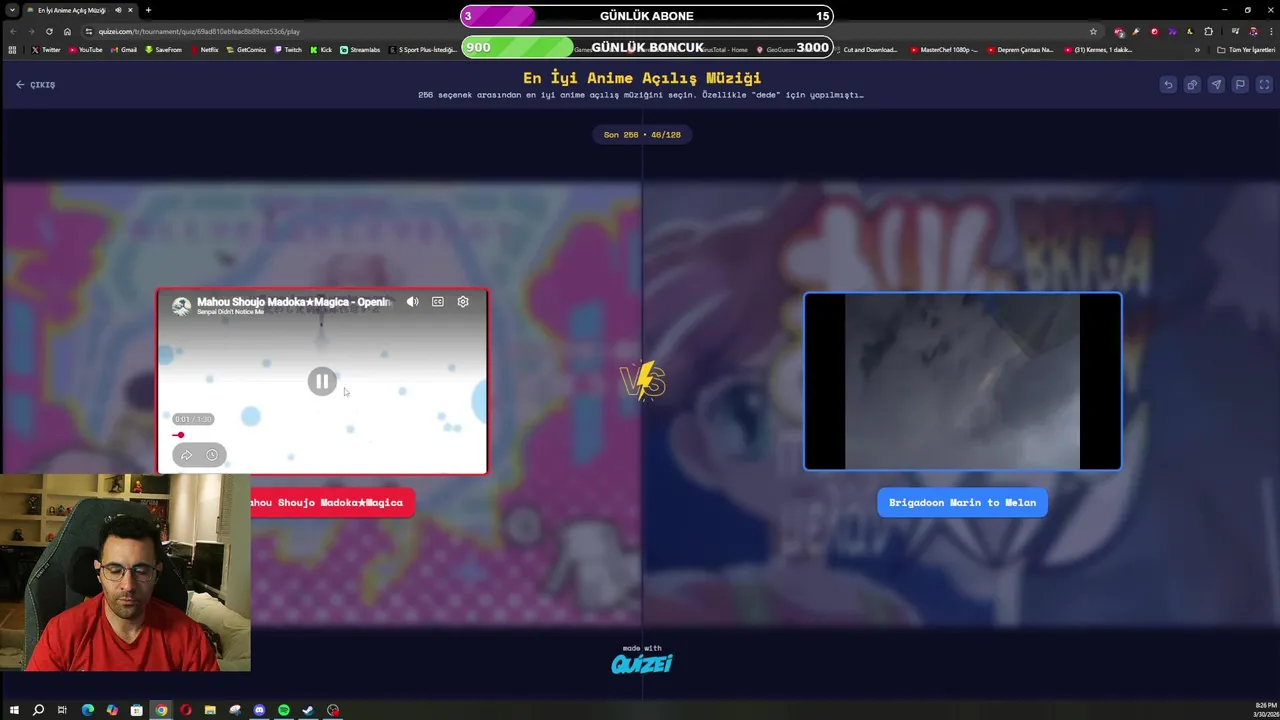
Task: Open the Senpai Didn't Notice Me channel avatar
Action: 181,306
